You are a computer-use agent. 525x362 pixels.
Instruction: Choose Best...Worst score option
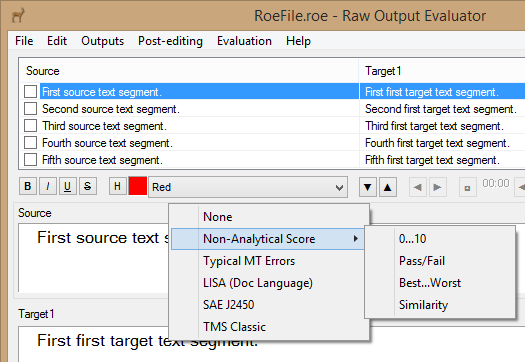[440, 283]
